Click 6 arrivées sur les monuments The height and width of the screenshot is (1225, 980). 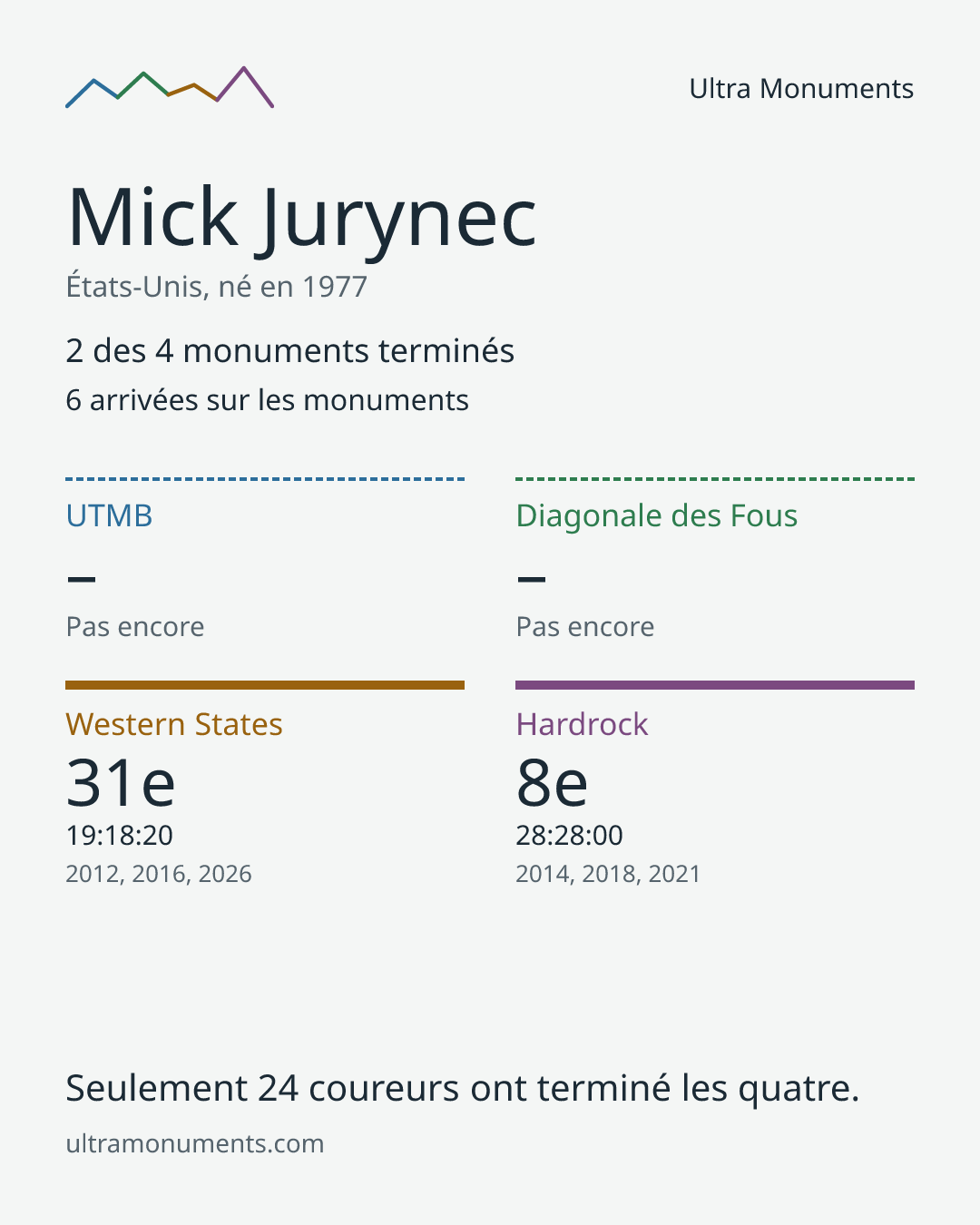(x=268, y=400)
